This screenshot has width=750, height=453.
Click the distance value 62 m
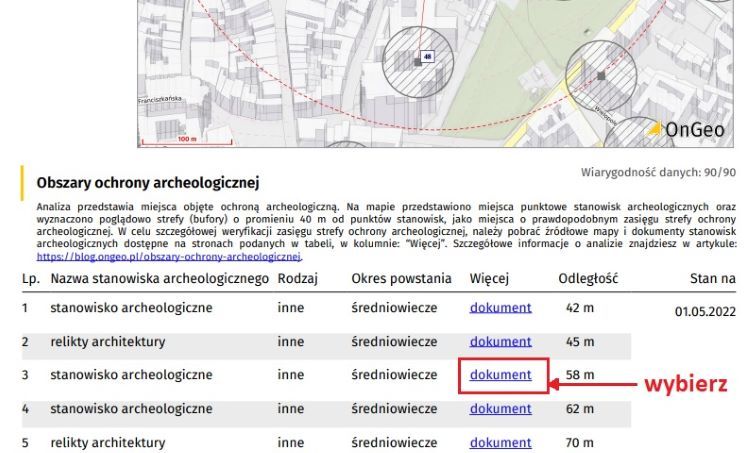[580, 409]
